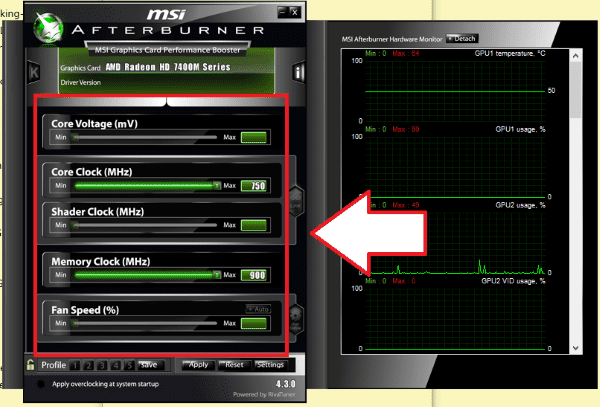This screenshot has width=600, height=407.
Task: Click the MSI Afterburner Hardware Monitor title
Action: pyautogui.click(x=392, y=39)
